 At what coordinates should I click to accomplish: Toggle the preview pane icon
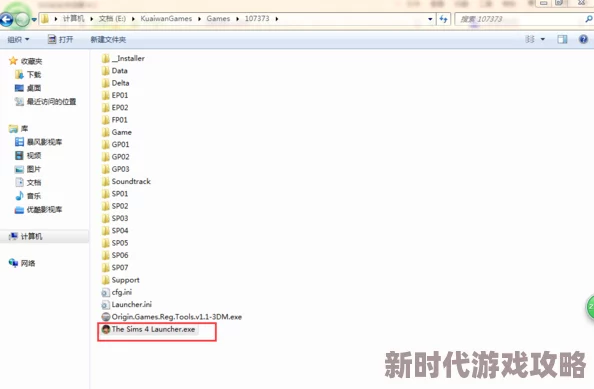point(562,39)
